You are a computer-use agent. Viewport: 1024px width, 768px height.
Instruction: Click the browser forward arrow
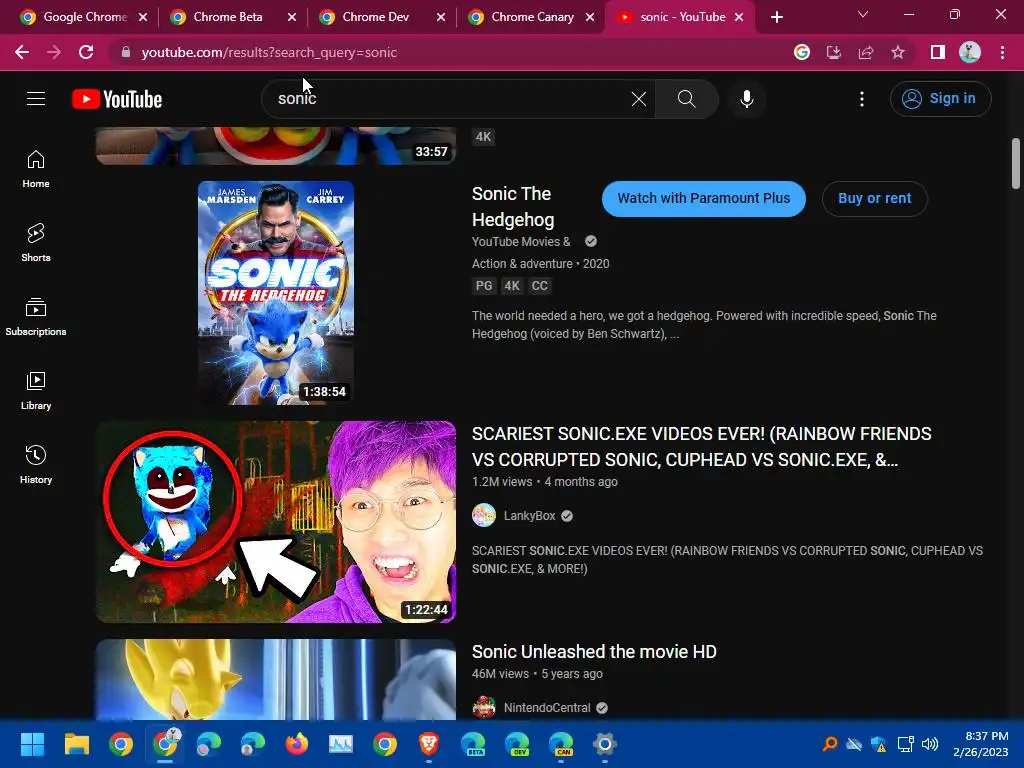point(54,52)
